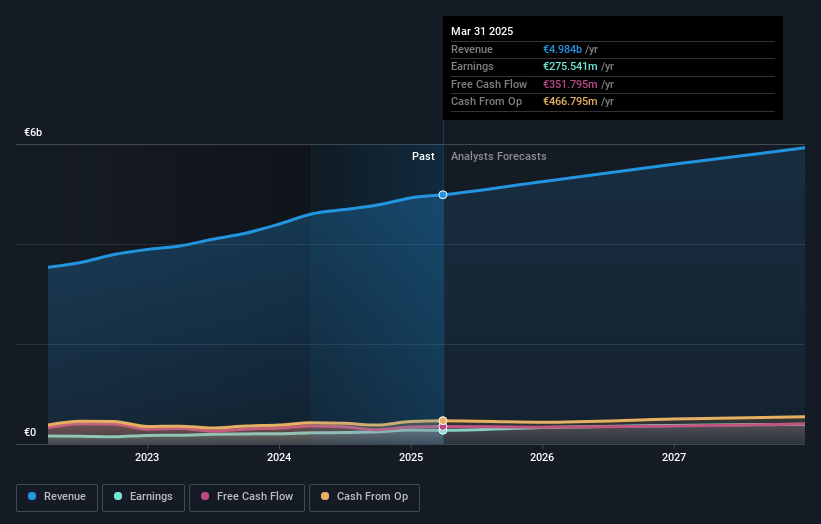The height and width of the screenshot is (524, 821).
Task: Click the orange Cash From Op legend dot
Action: coord(326,497)
